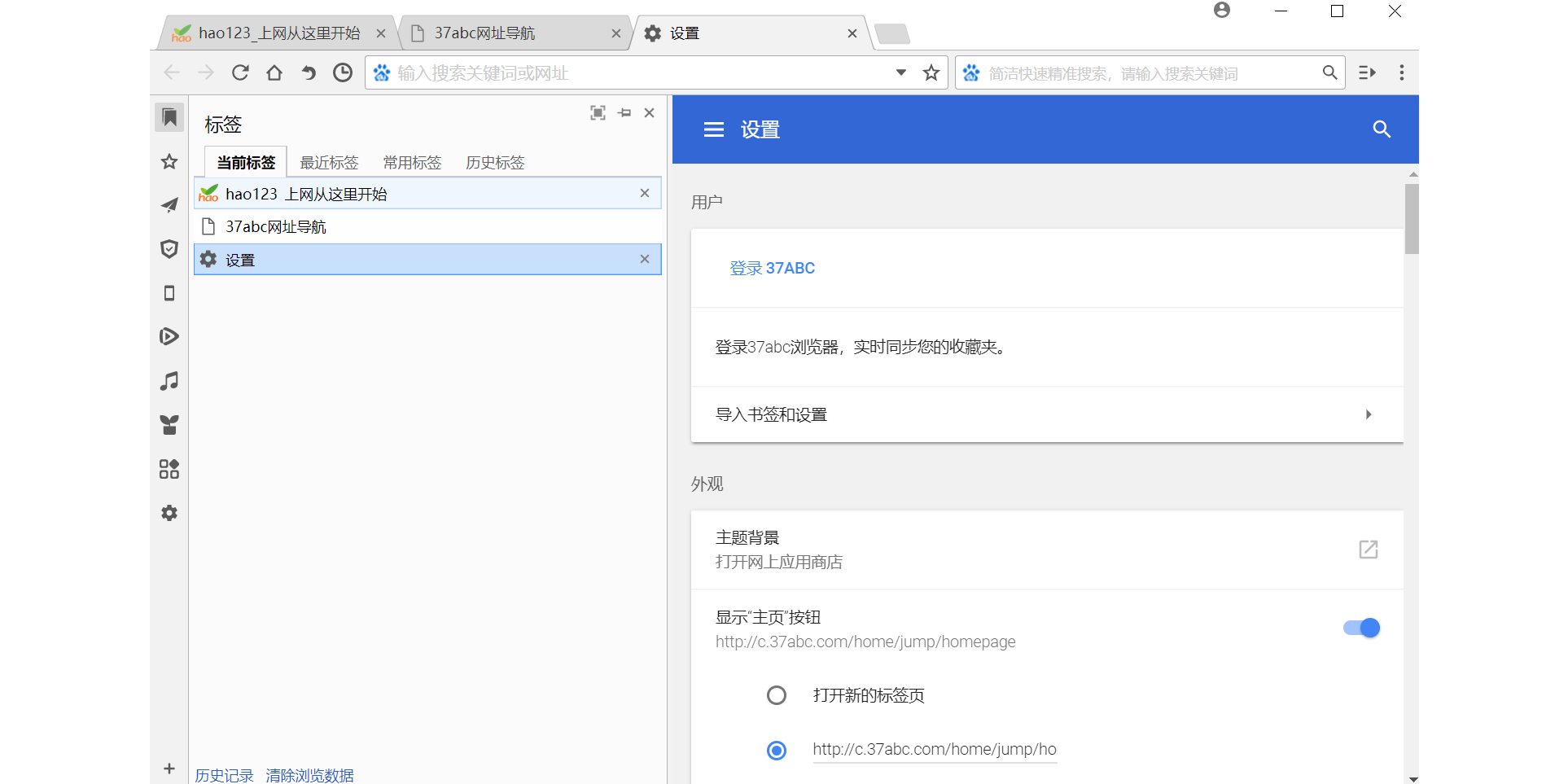The image size is (1568, 784).
Task: Open the mobile phone sidebar icon
Action: (x=169, y=293)
